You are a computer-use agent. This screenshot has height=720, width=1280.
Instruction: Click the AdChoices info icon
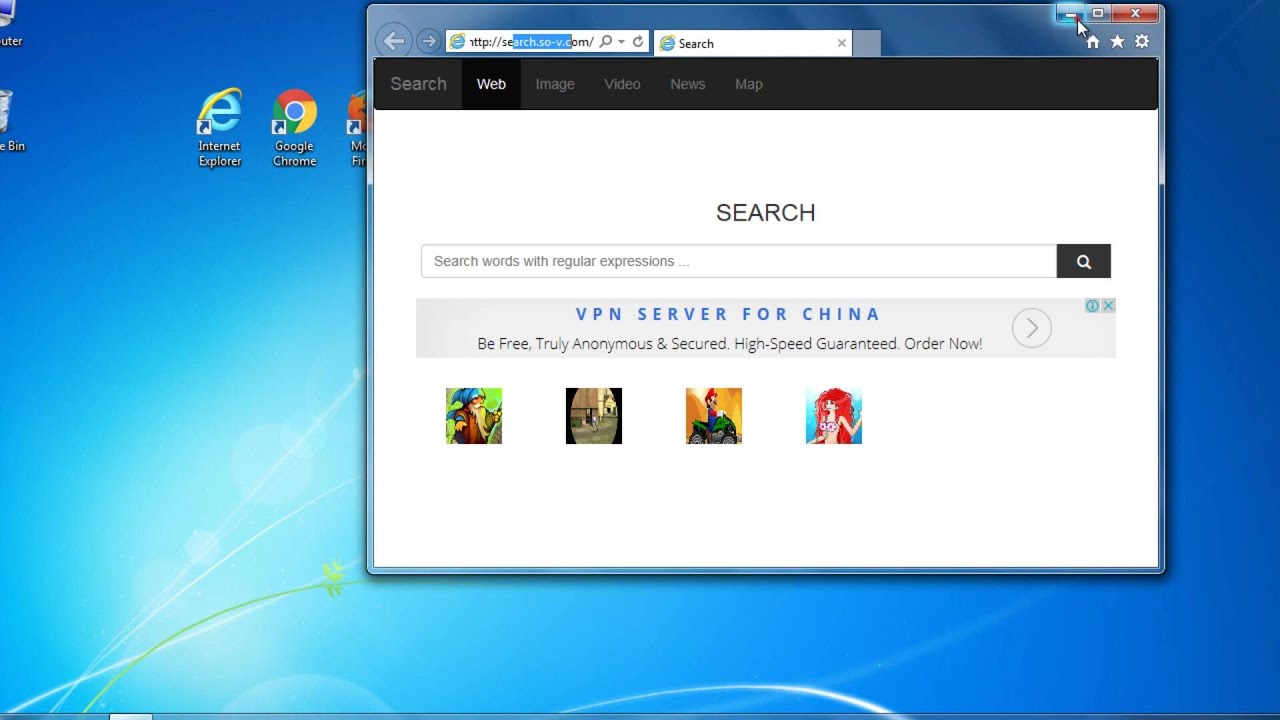coord(1092,306)
